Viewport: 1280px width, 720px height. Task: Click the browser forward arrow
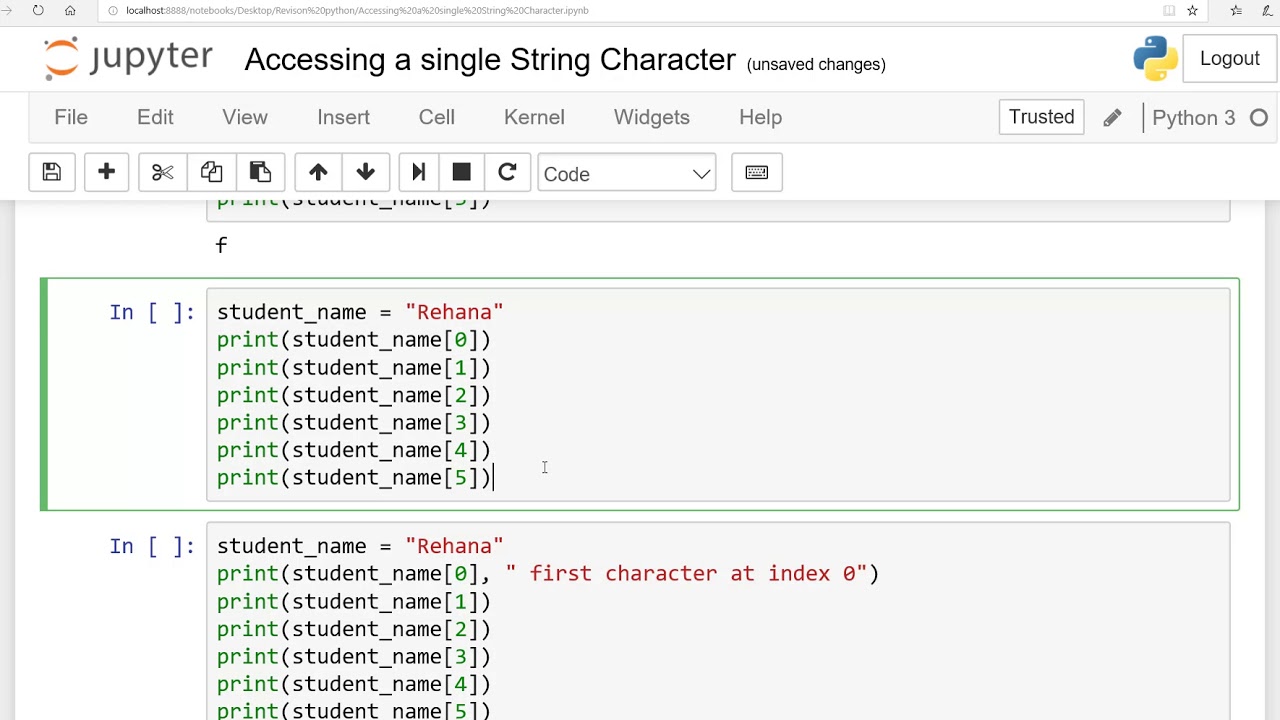coord(8,10)
